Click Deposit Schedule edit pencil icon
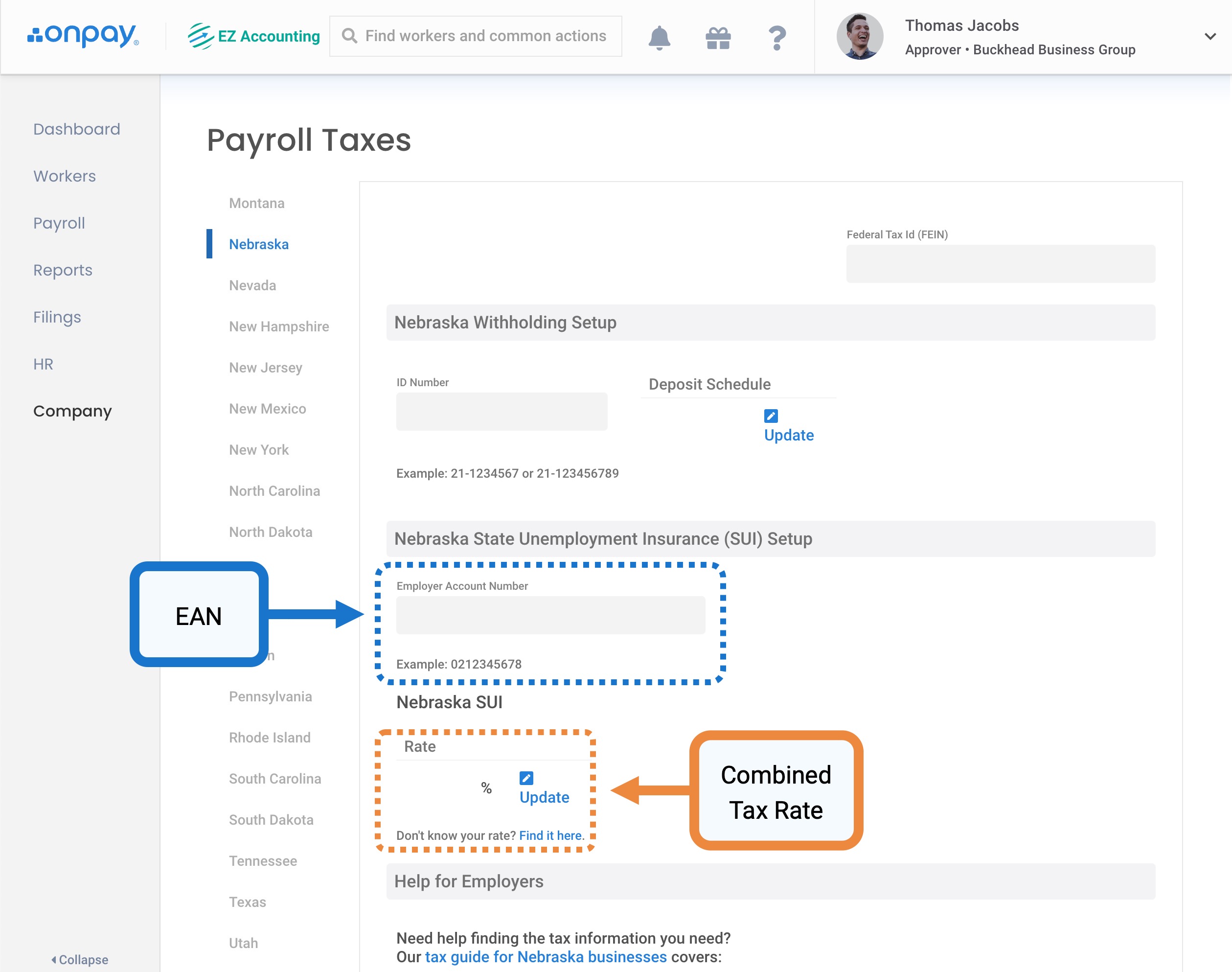The image size is (1232, 972). click(770, 416)
